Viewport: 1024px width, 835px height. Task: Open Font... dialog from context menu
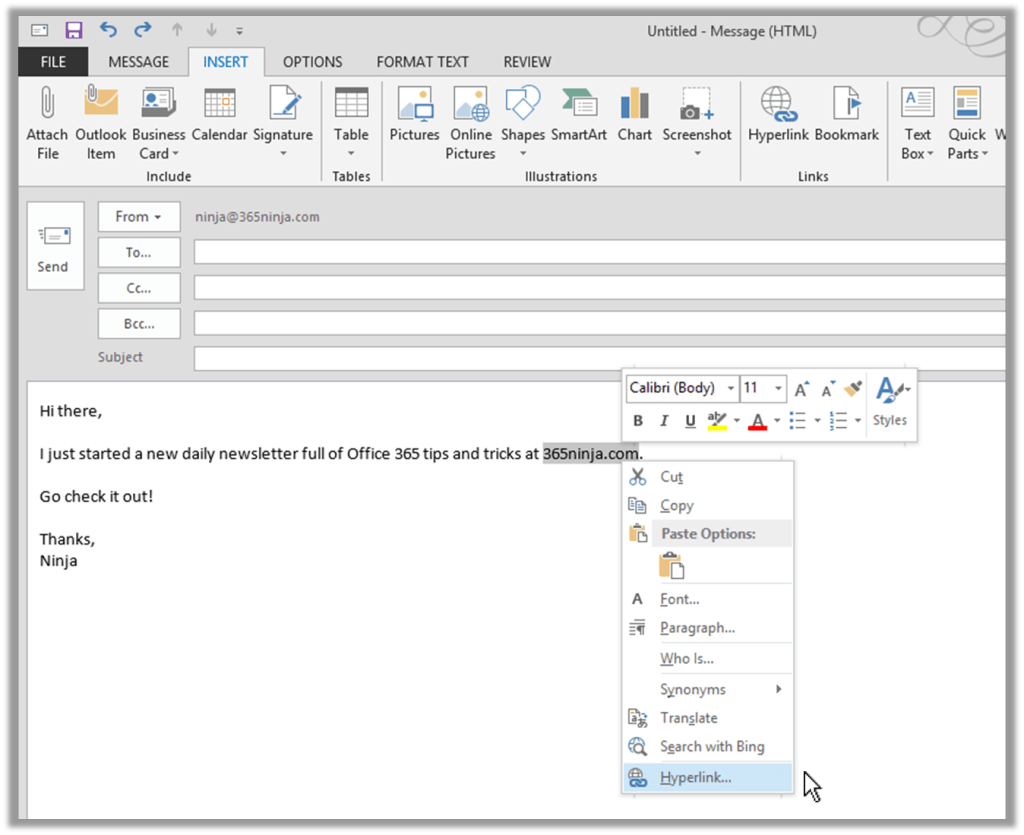[x=708, y=599]
